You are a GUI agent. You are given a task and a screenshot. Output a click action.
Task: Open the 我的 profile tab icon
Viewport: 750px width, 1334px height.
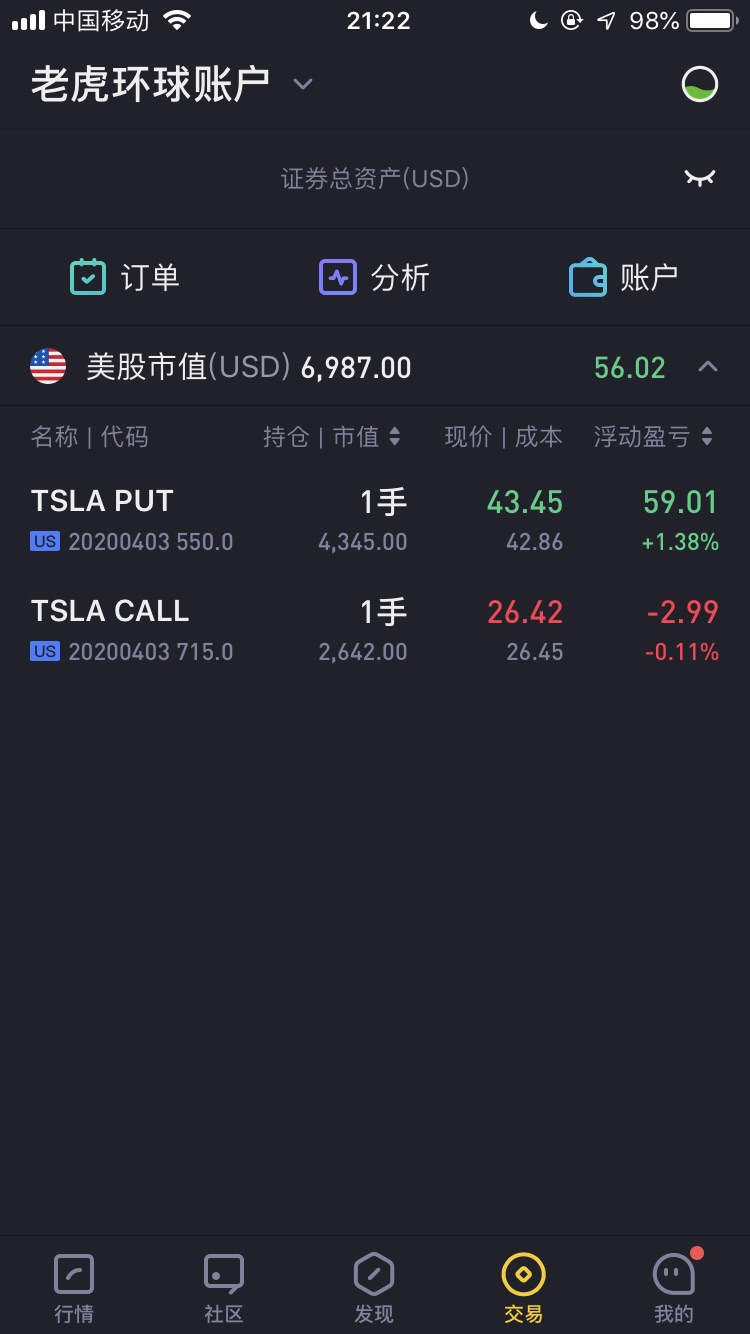click(x=674, y=1274)
